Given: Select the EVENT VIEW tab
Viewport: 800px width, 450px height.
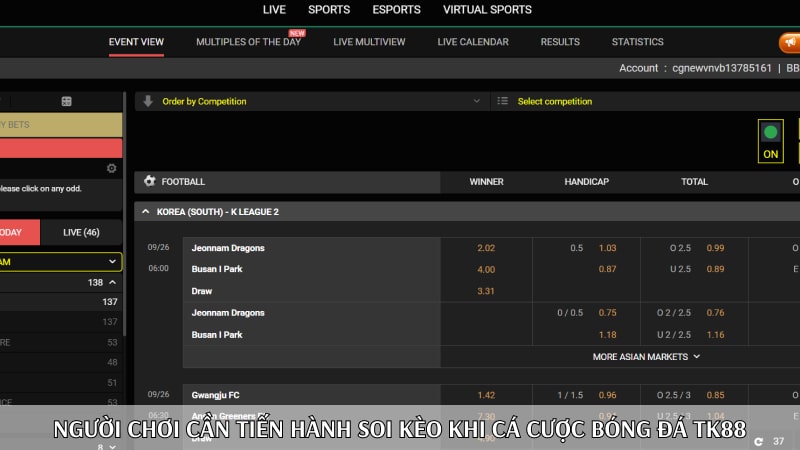Looking at the screenshot, I should point(136,42).
